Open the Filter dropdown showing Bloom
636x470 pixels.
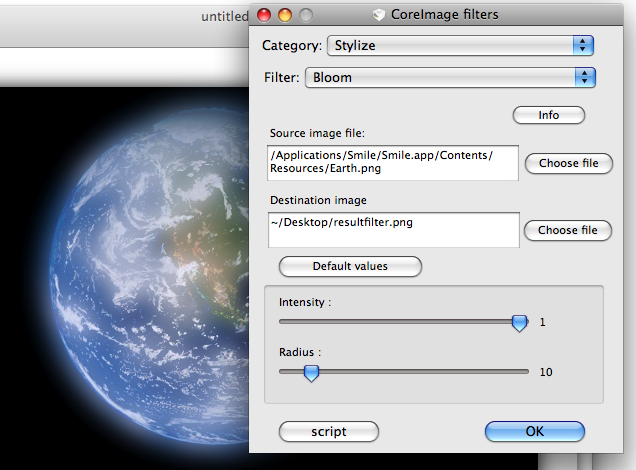click(x=450, y=77)
